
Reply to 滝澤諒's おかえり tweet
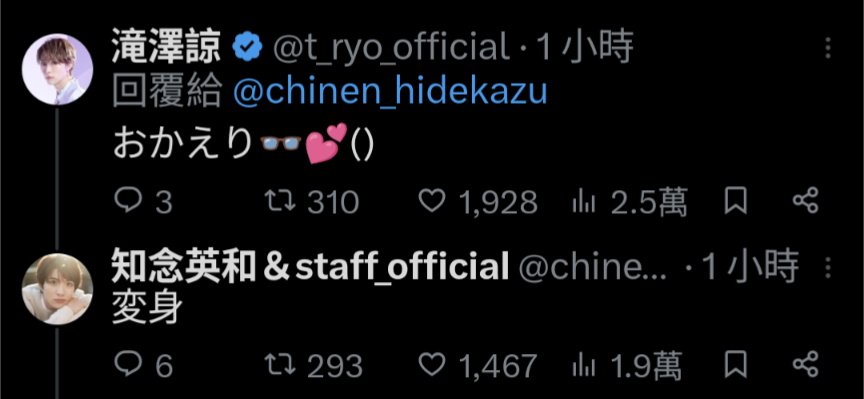143,201
